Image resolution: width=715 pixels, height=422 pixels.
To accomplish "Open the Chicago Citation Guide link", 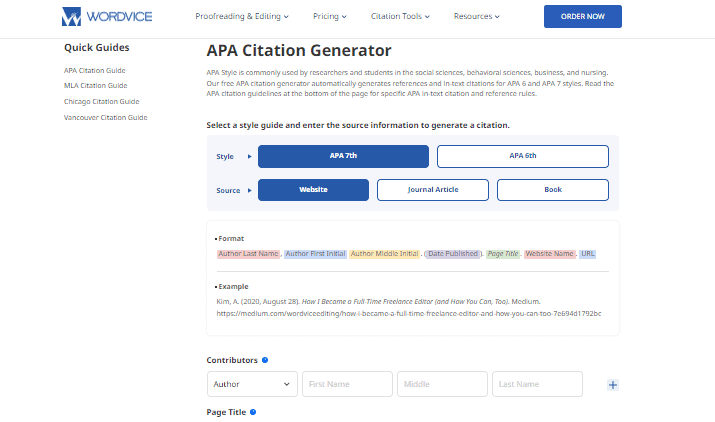I will tap(101, 102).
